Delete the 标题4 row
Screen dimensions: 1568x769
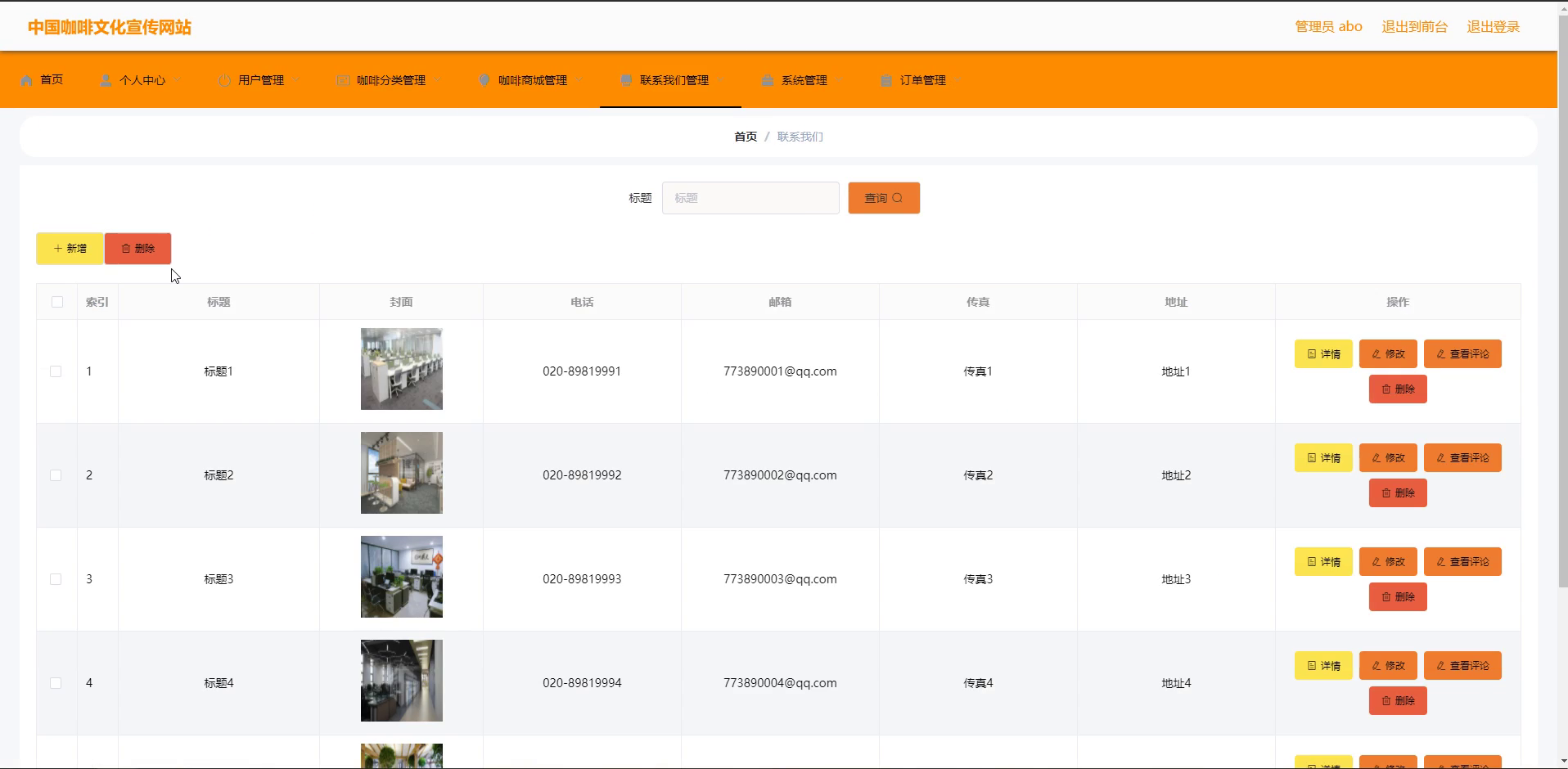[x=1398, y=701]
